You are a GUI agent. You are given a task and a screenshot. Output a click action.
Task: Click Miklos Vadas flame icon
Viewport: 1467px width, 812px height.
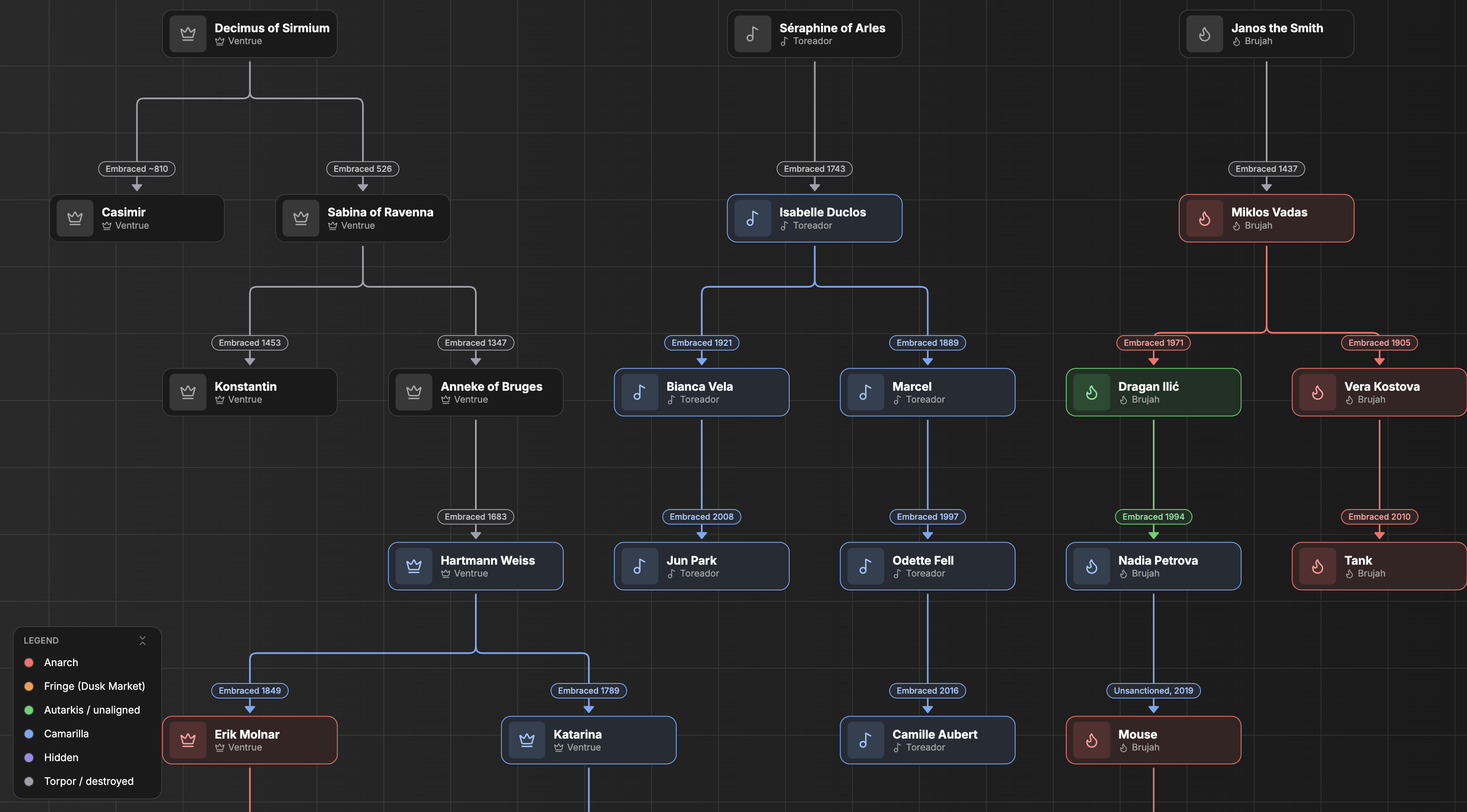click(1205, 218)
